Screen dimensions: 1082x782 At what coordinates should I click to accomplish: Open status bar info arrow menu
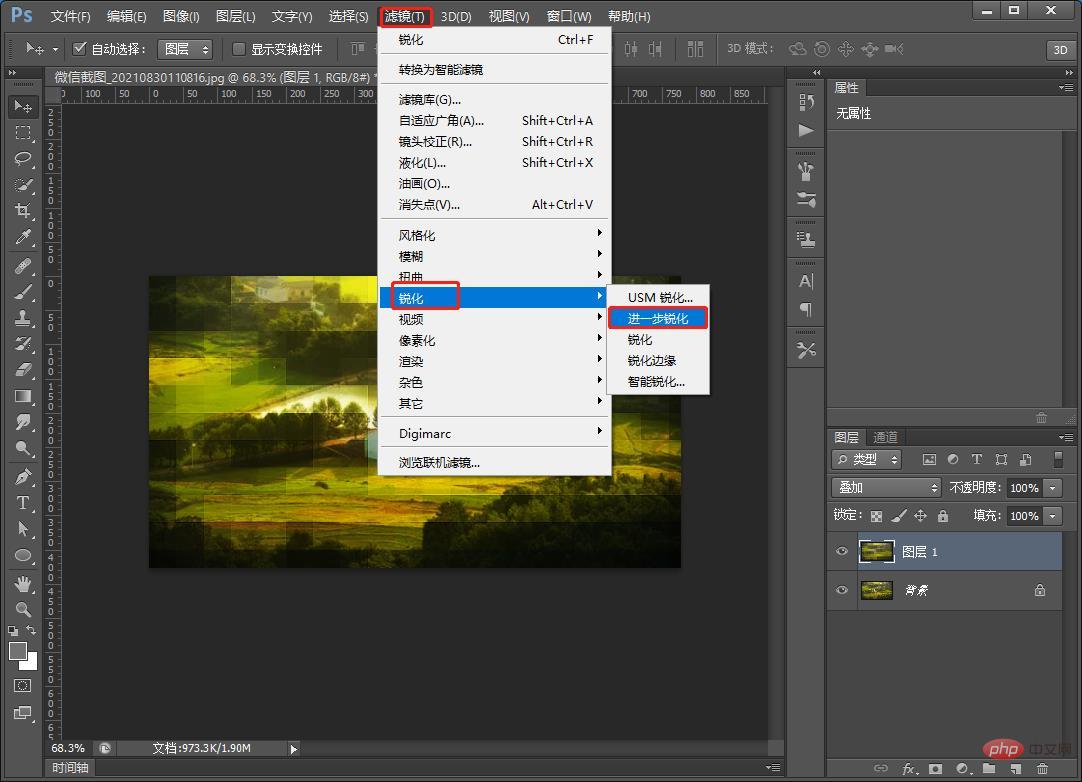click(x=294, y=749)
